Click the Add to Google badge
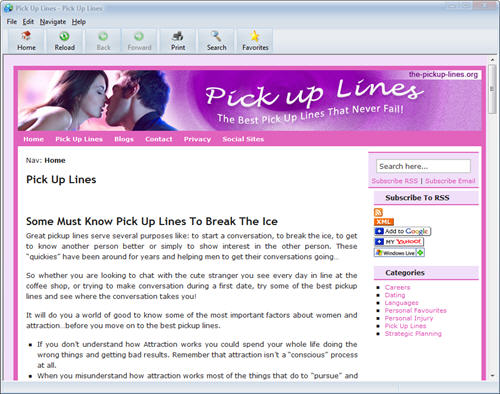The height and width of the screenshot is (394, 500). (x=402, y=231)
